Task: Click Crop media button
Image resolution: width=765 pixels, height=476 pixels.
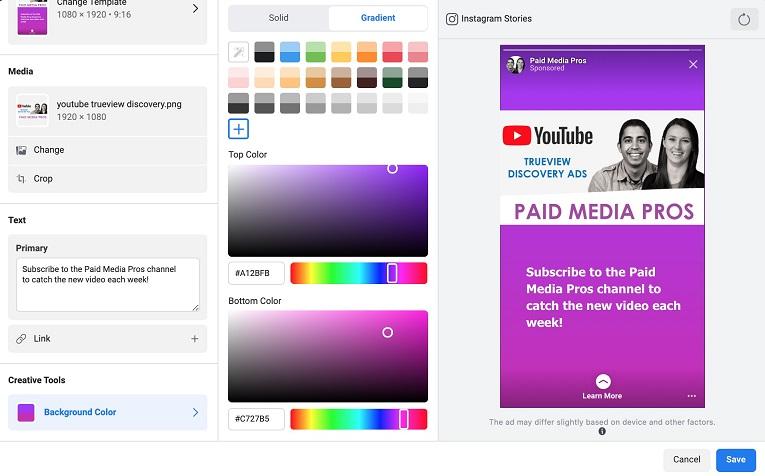Action: (x=107, y=179)
